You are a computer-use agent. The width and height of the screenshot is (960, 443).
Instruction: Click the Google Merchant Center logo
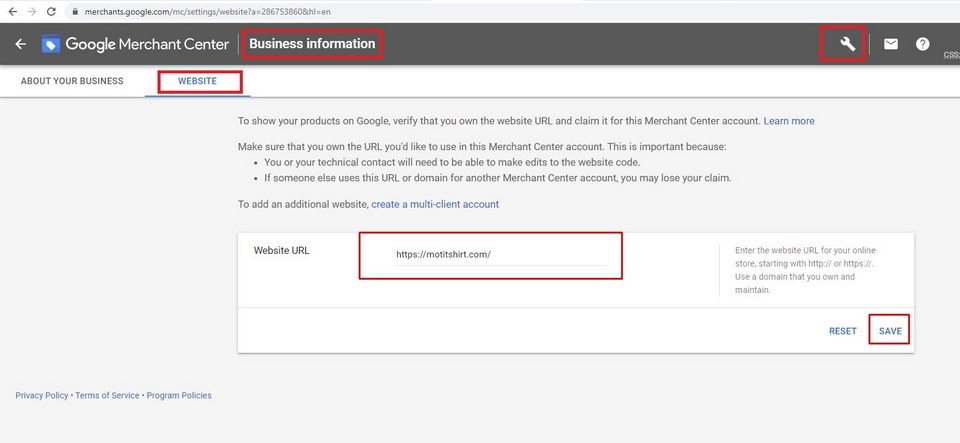[x=135, y=44]
